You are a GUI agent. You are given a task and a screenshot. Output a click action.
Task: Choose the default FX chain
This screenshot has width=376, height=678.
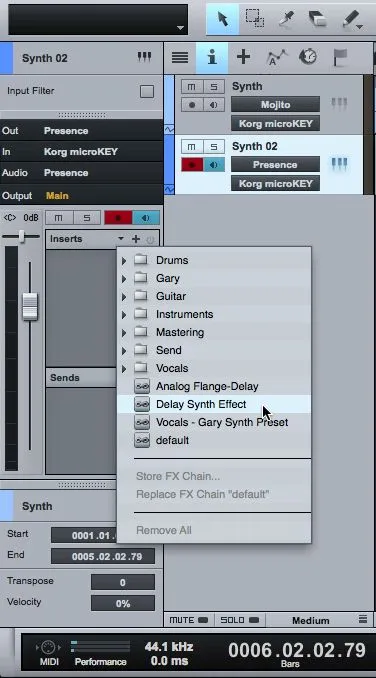[214, 440]
